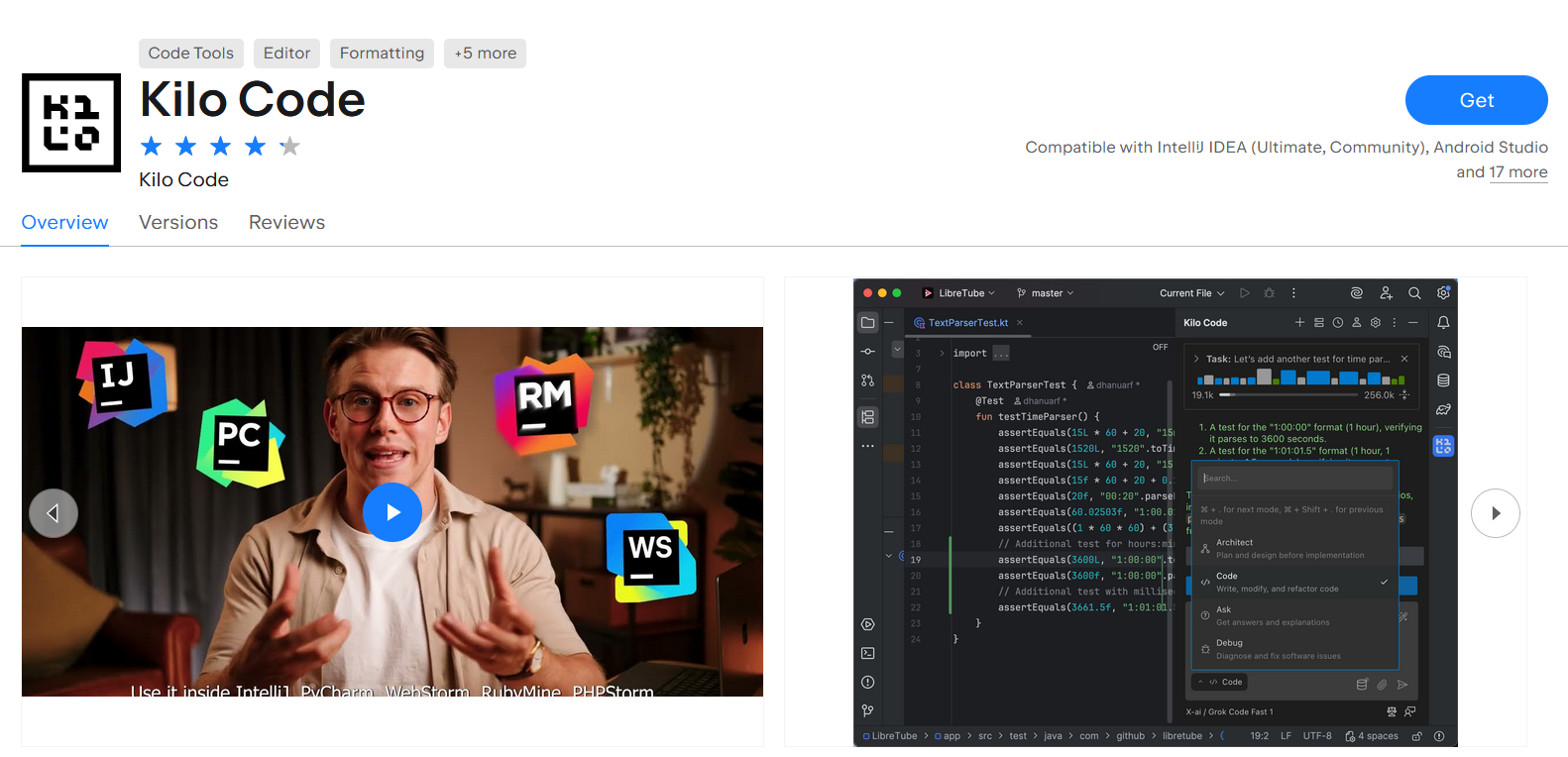Follow the "17 more" compatibility link

coord(1517,172)
